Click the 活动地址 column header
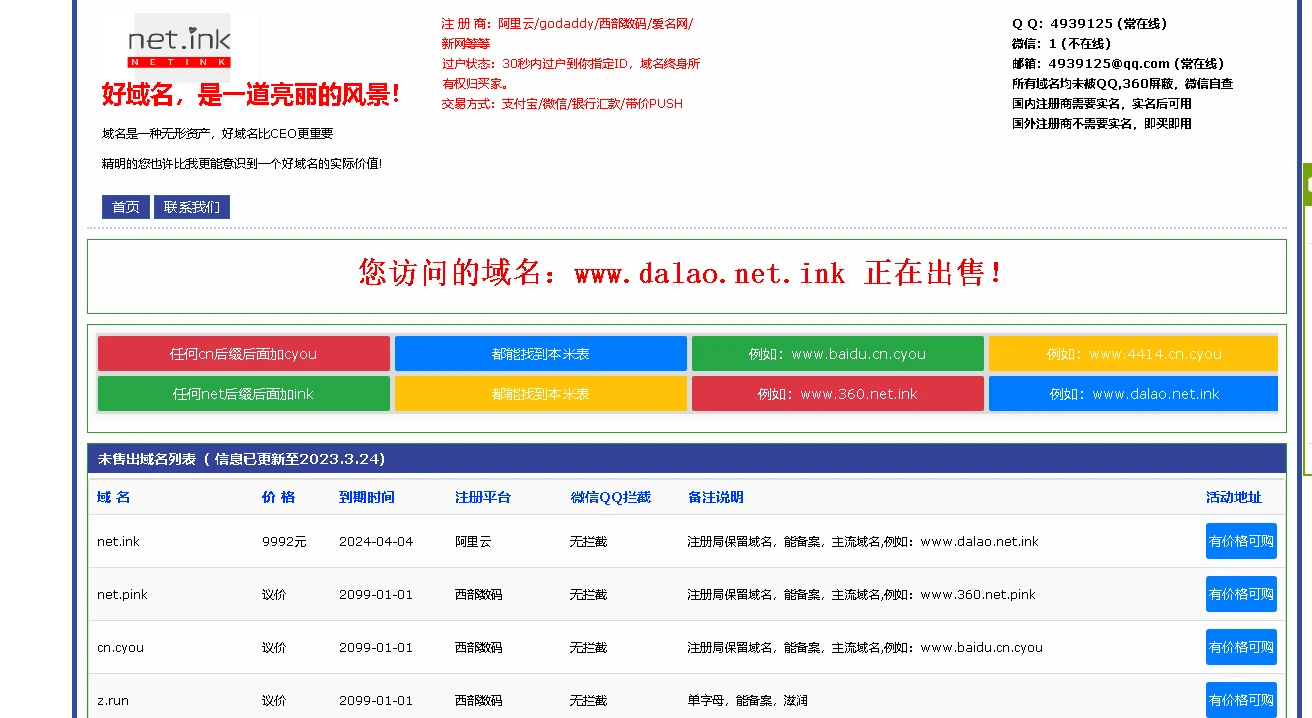This screenshot has height=718, width=1312. pyautogui.click(x=1233, y=497)
